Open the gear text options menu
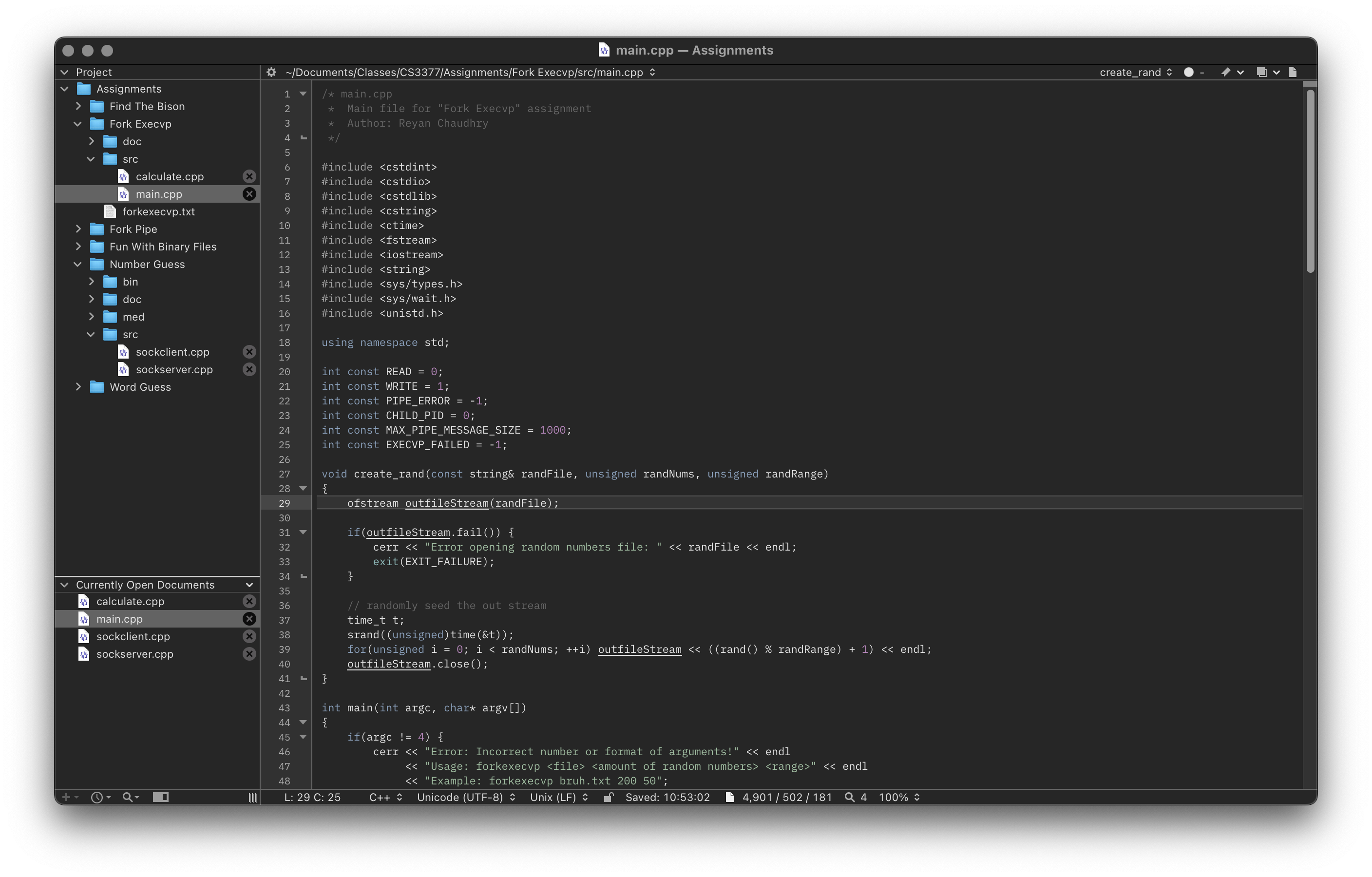Viewport: 1372px width, 877px height. (271, 73)
